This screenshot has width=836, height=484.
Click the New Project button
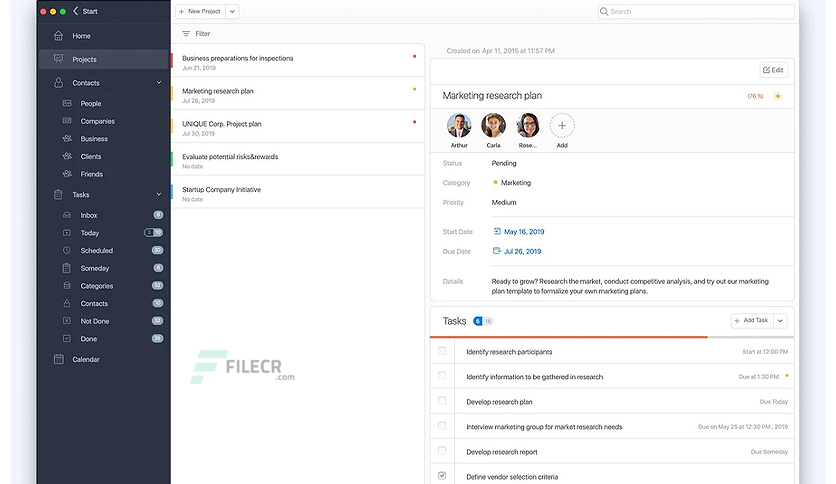point(200,11)
